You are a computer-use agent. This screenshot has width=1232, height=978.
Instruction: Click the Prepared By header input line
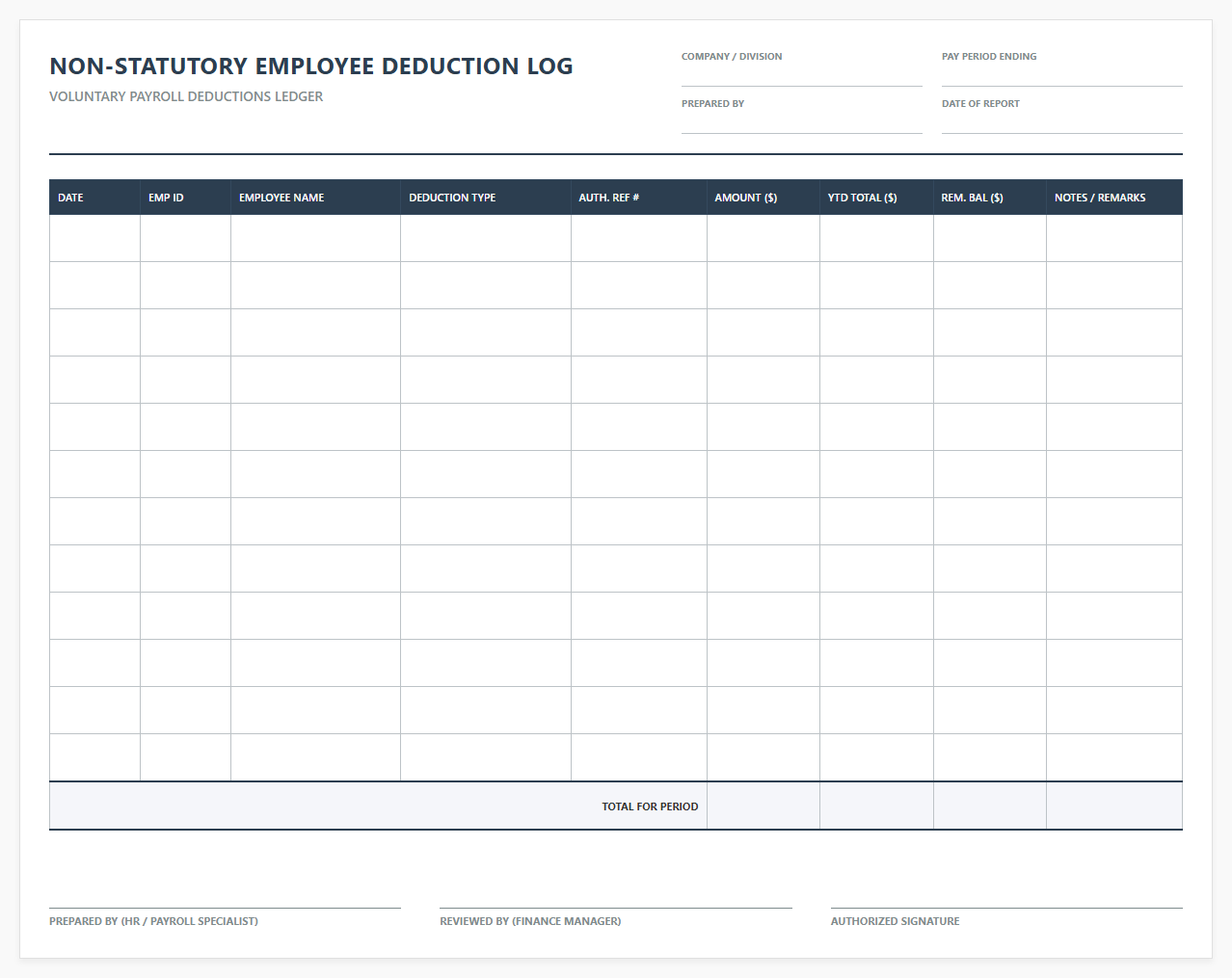801,123
